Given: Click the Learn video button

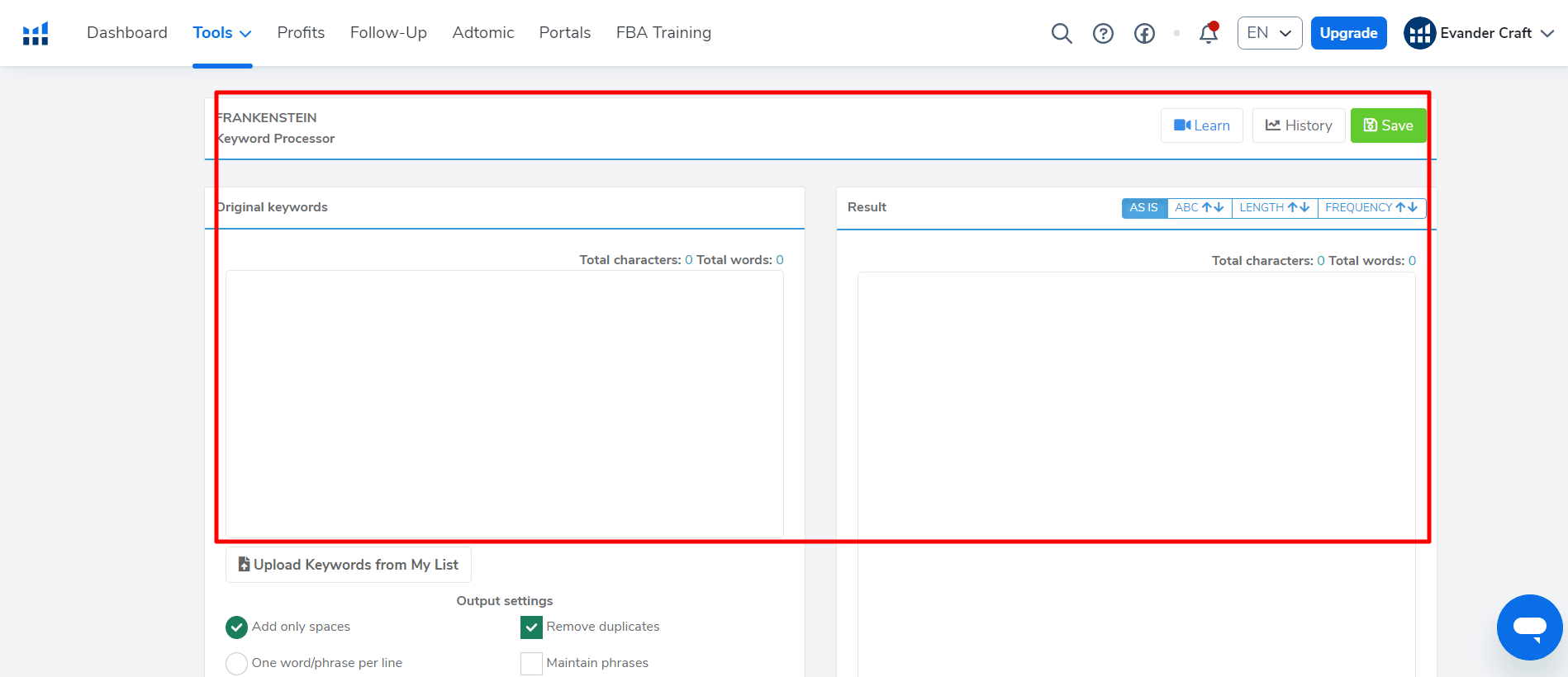Looking at the screenshot, I should coord(1201,125).
